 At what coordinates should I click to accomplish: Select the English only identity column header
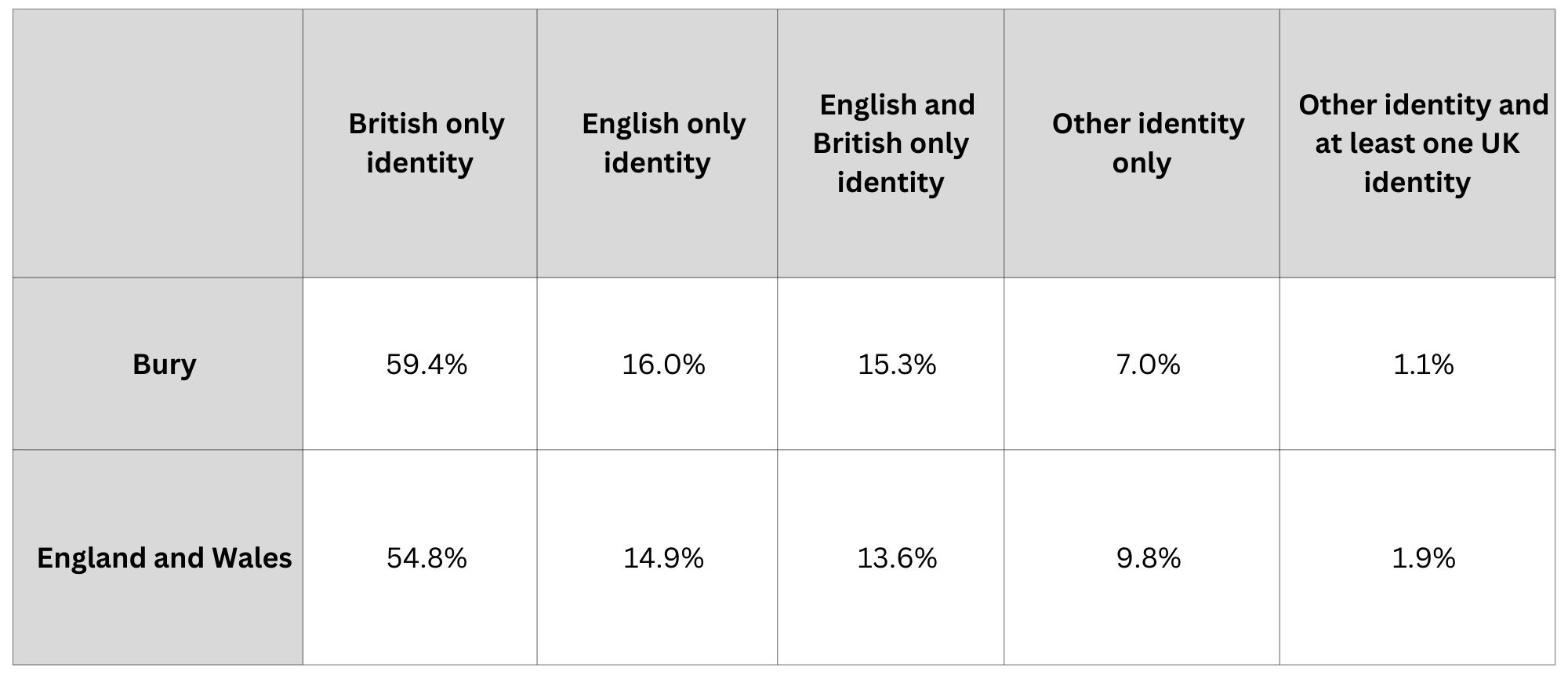pyautogui.click(x=657, y=143)
